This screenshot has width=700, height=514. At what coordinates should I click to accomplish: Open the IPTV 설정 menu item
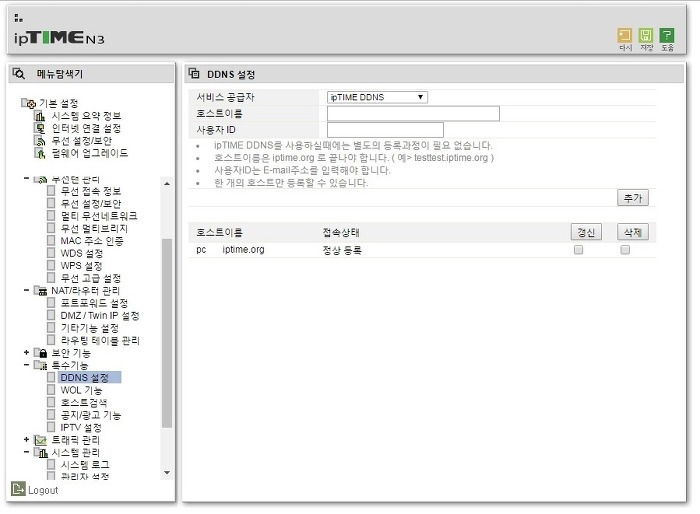click(81, 428)
